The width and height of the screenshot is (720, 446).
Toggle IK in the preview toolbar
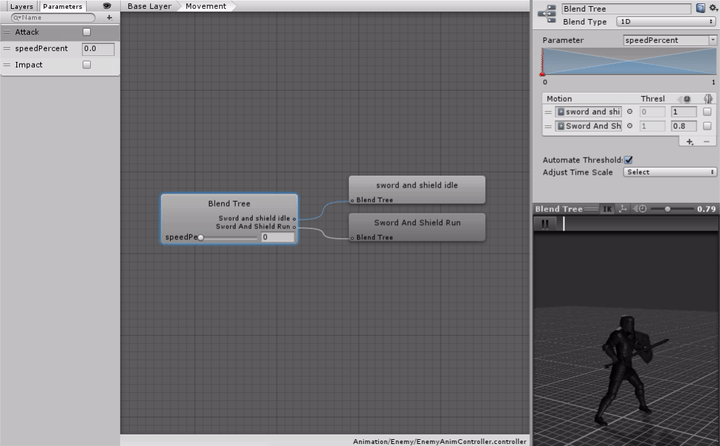606,208
